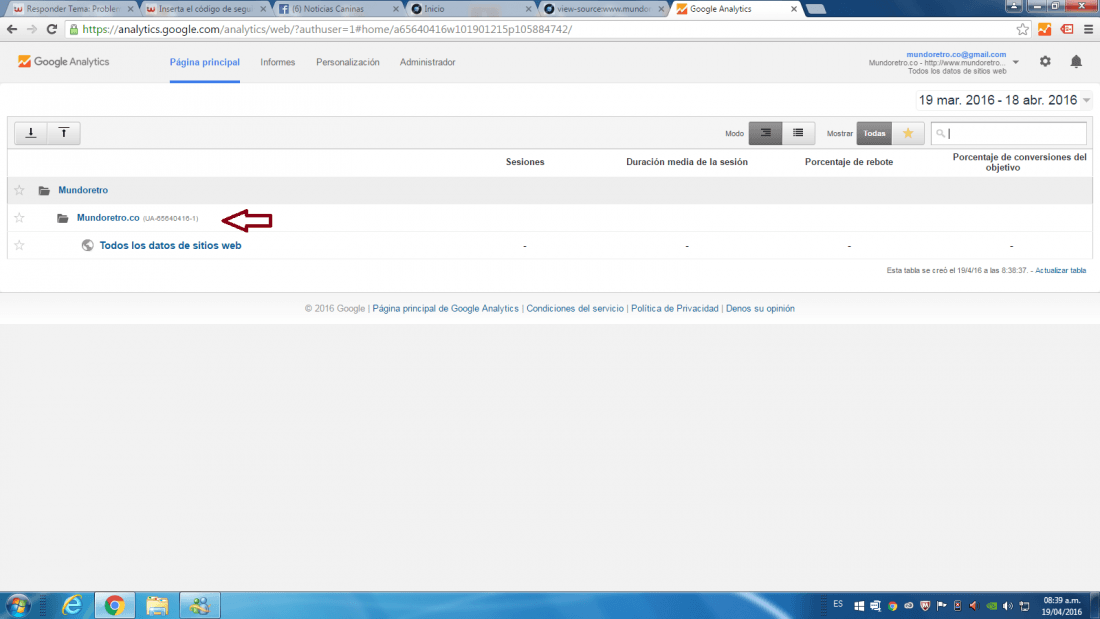Star Todos los datos de sitios web
This screenshot has height=619, width=1100.
pyautogui.click(x=20, y=245)
